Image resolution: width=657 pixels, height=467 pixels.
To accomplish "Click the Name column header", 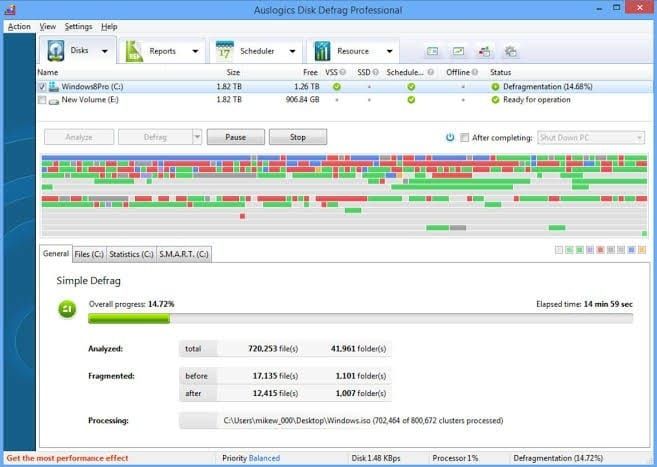I will click(x=48, y=72).
